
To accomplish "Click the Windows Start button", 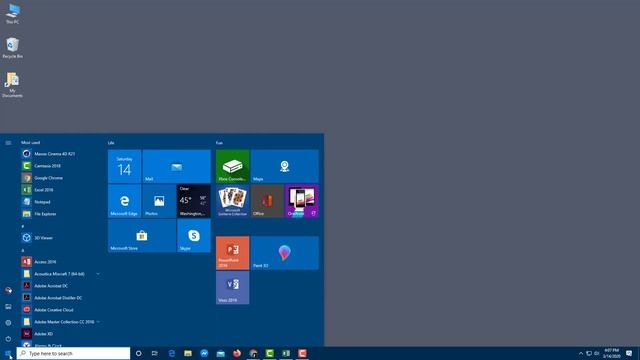I will tap(8, 353).
